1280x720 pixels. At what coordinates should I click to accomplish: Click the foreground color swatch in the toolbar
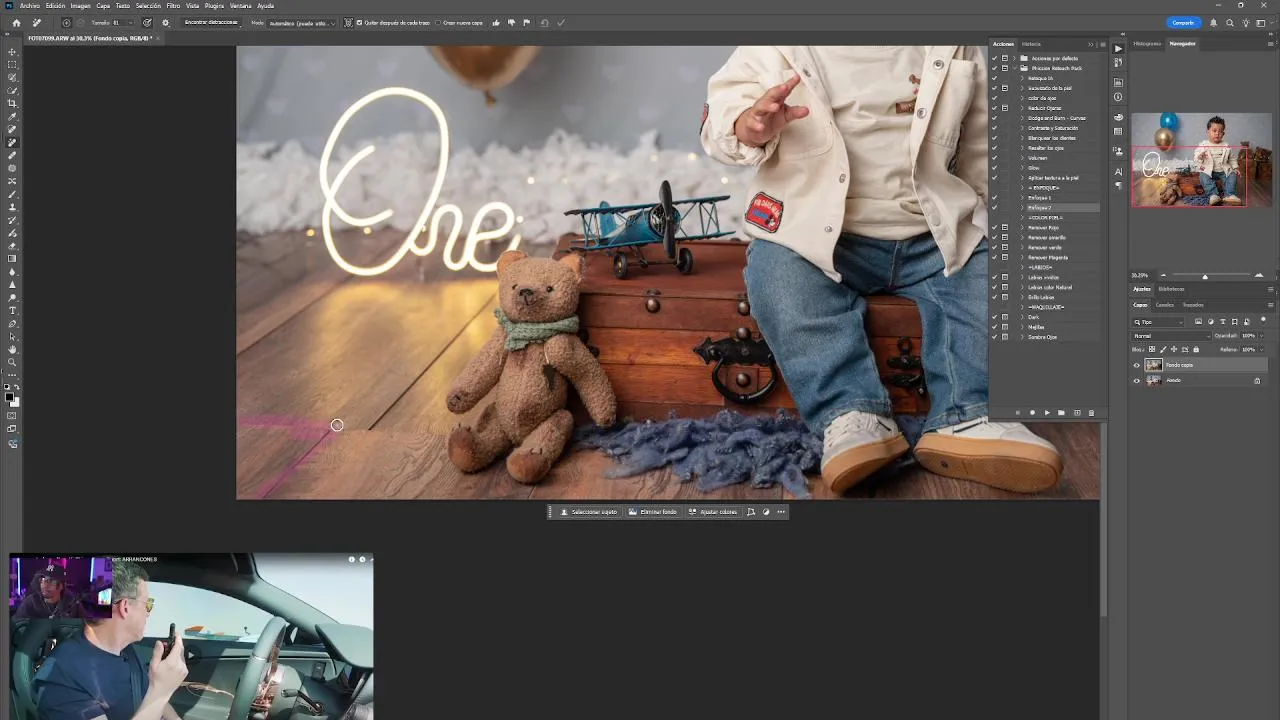(10, 397)
